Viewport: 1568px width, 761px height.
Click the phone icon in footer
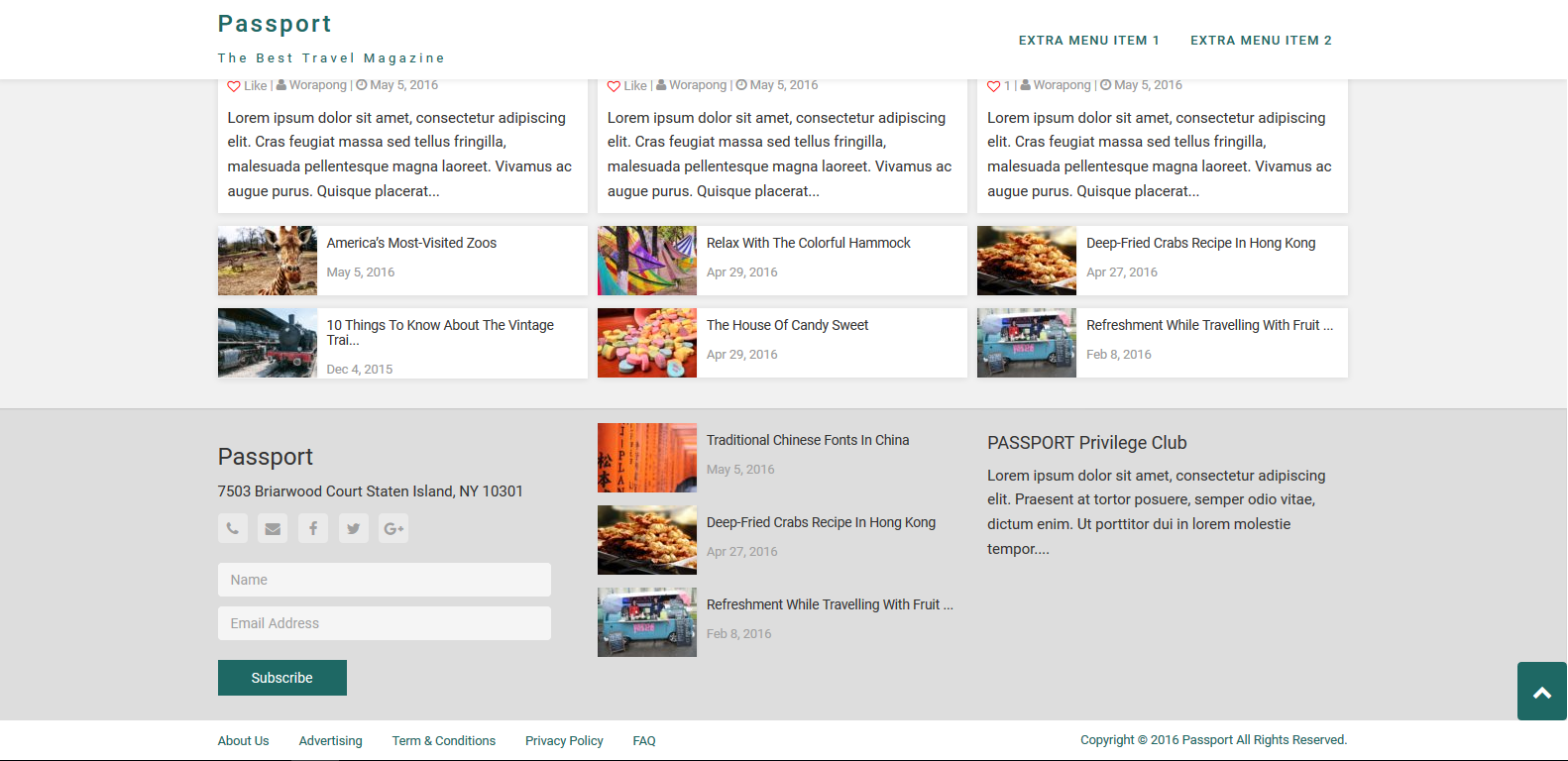click(232, 528)
